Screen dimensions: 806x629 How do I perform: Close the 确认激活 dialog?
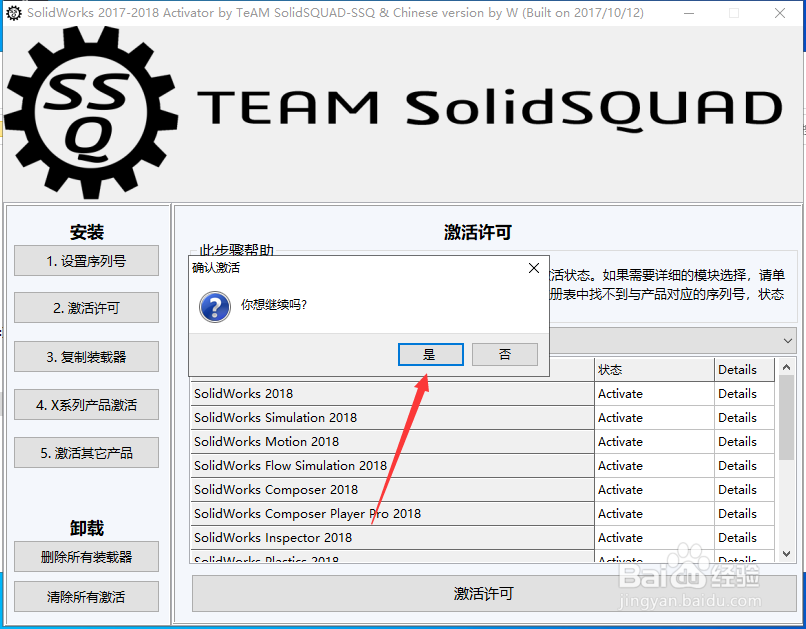(x=534, y=268)
